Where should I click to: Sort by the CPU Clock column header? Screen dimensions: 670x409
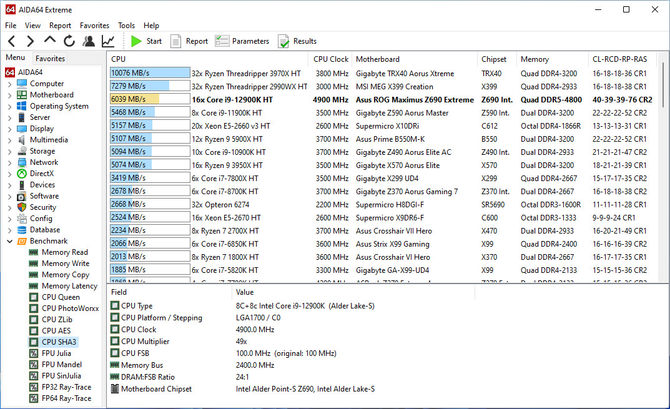click(x=331, y=59)
